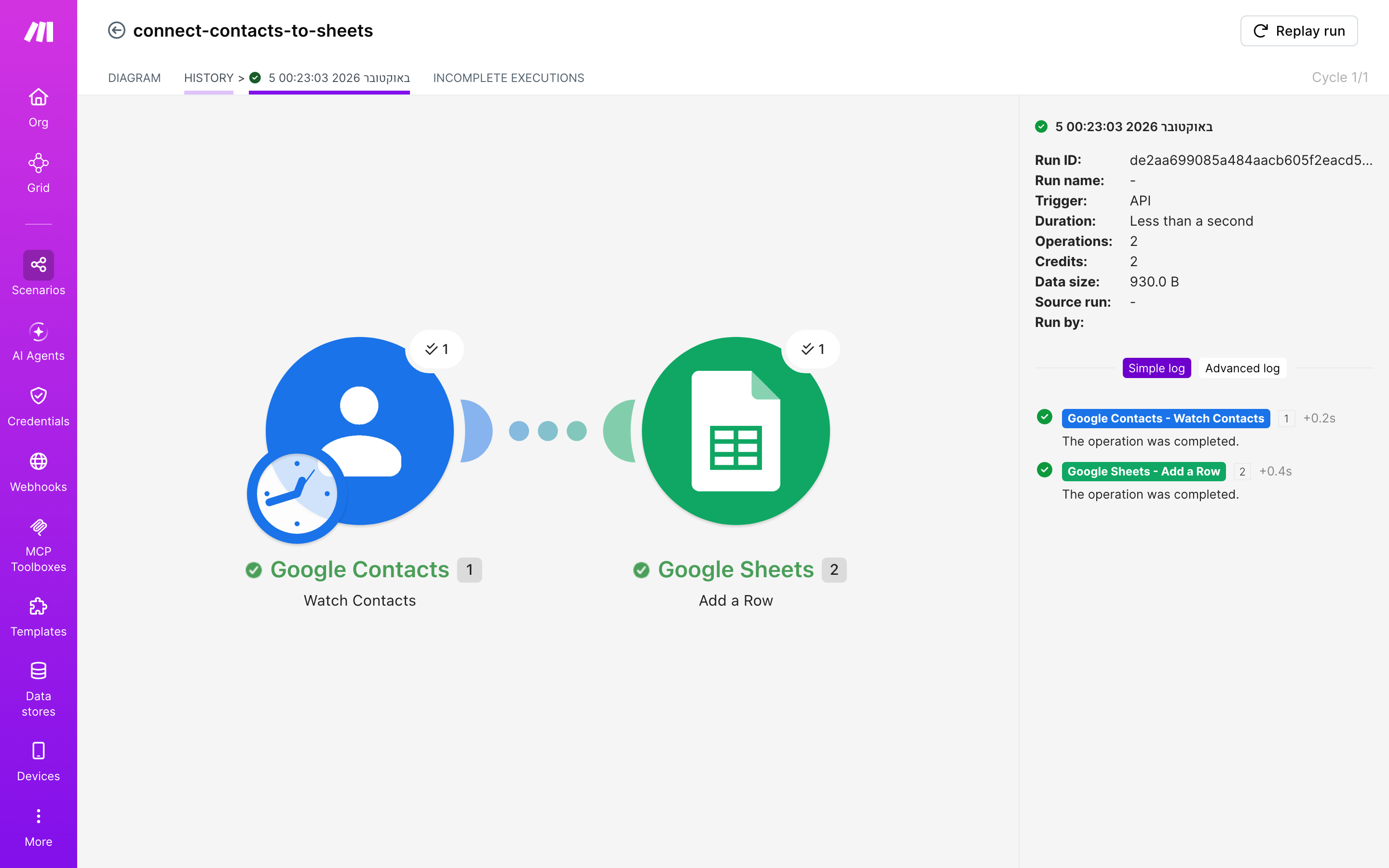Open the Credentials section

tap(39, 407)
